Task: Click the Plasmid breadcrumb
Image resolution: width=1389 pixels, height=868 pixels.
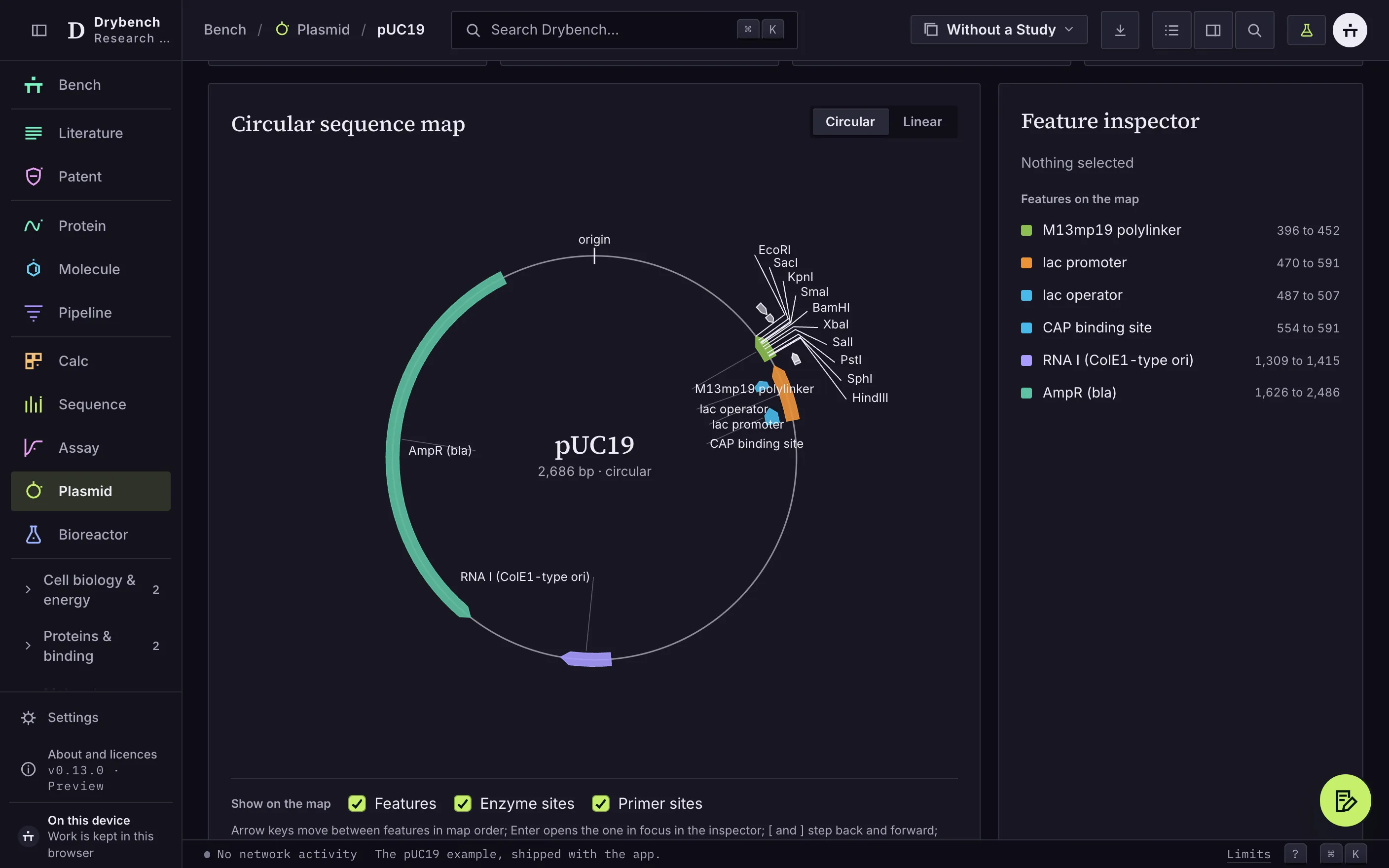Action: [313, 30]
